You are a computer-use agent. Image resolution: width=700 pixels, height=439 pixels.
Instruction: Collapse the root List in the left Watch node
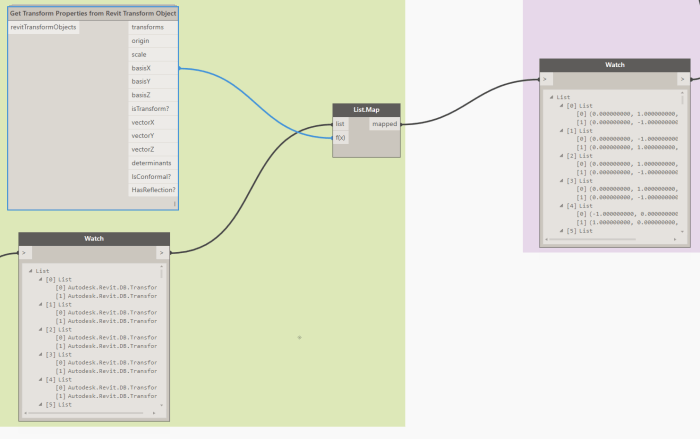[31, 271]
